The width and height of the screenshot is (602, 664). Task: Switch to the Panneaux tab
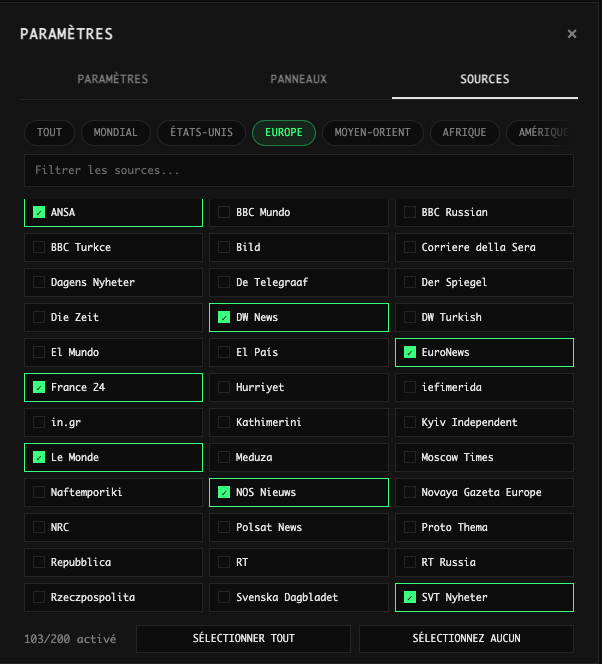pos(298,79)
